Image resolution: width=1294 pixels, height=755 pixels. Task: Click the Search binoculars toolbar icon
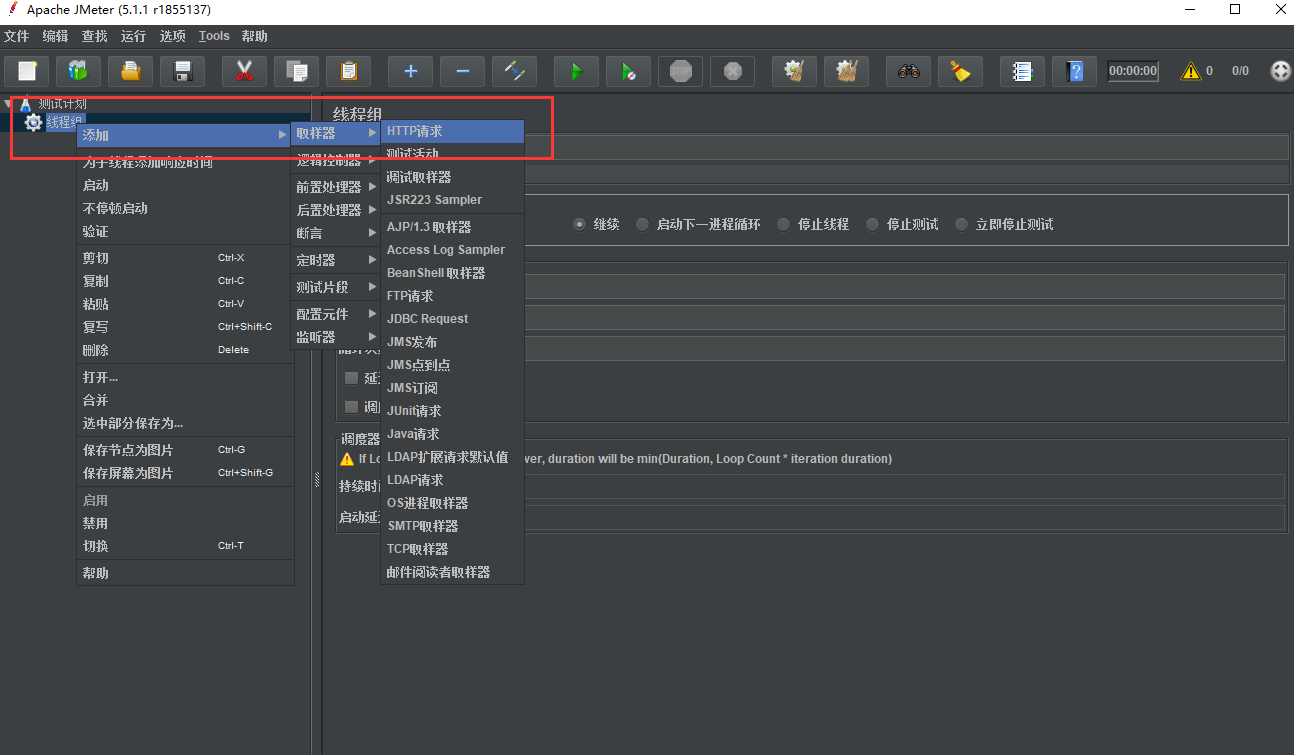(x=908, y=71)
